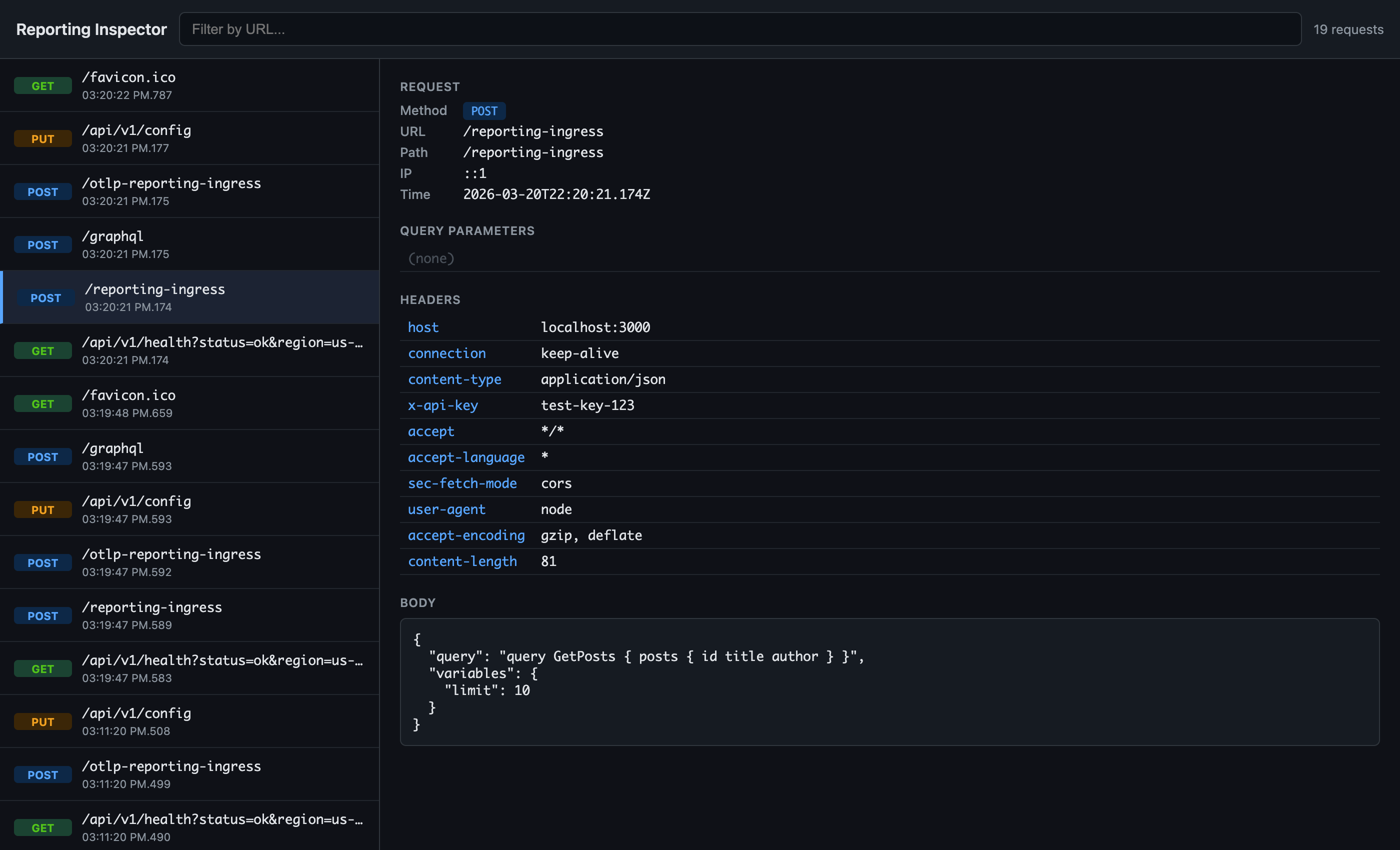Open PUT /api/v1/config at 03:11:20 PM.508
This screenshot has width=1400, height=850.
189,721
